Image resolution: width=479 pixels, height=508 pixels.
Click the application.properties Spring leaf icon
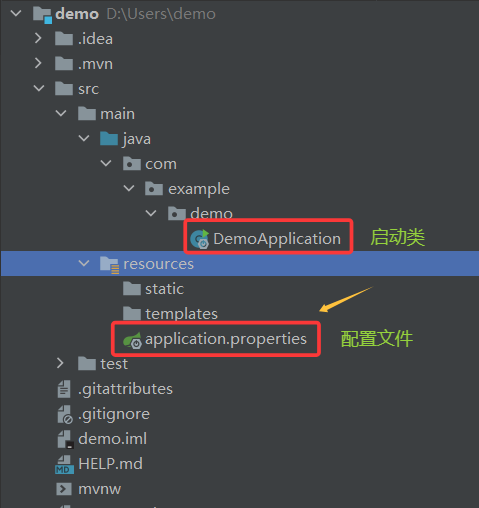click(x=132, y=340)
